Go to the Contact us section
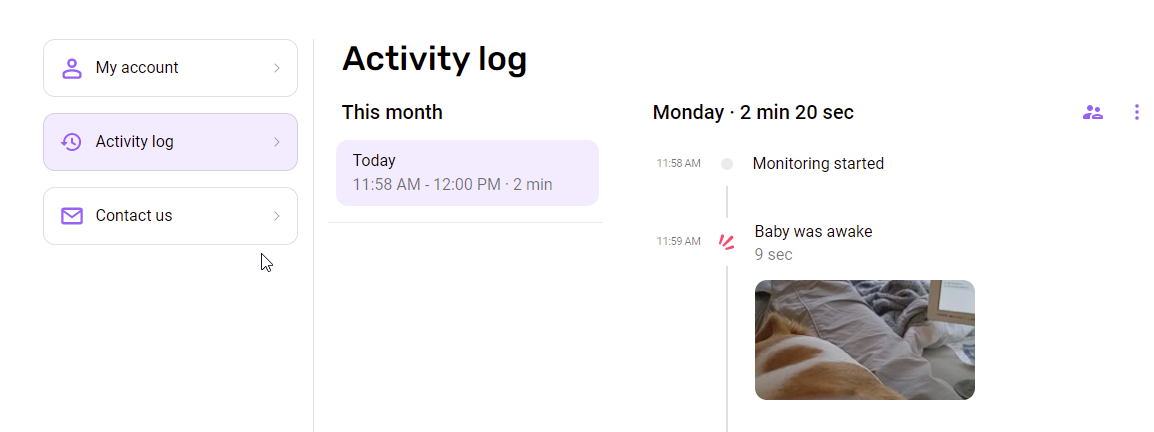This screenshot has height=432, width=1154. click(170, 216)
